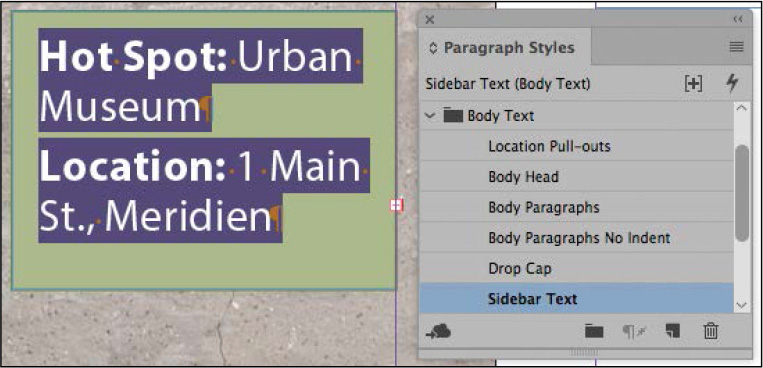Click the 'Location:' bold text
Viewport: 763px width, 368px height.
(x=133, y=166)
